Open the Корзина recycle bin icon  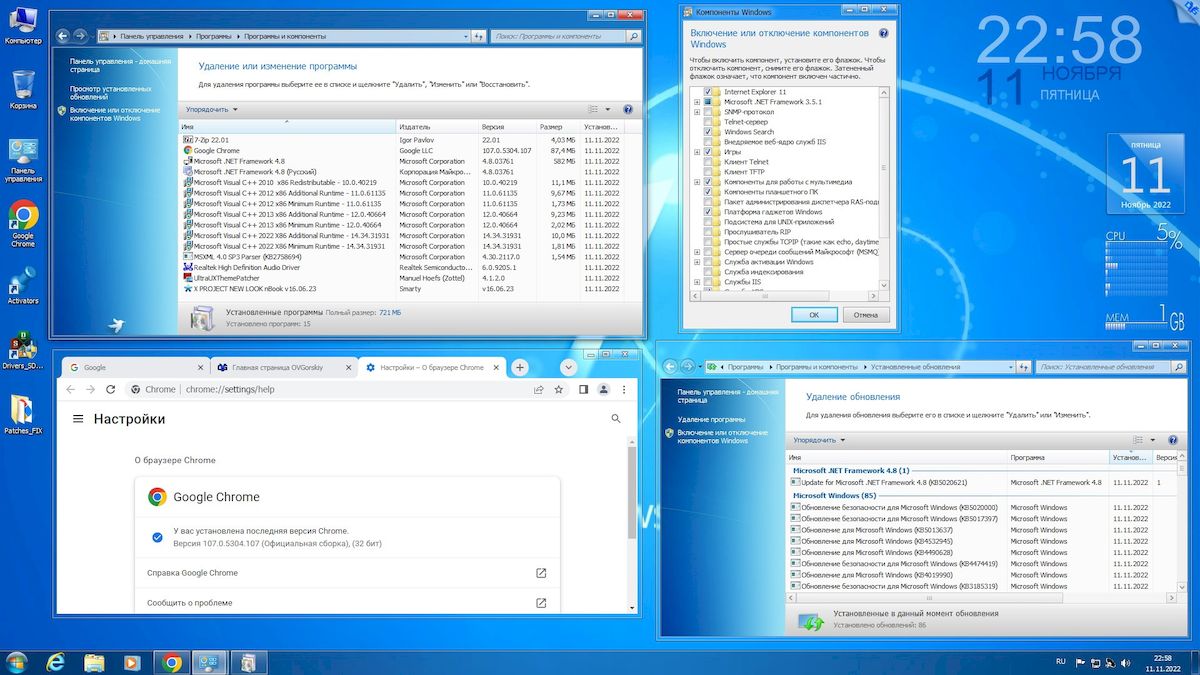click(23, 89)
